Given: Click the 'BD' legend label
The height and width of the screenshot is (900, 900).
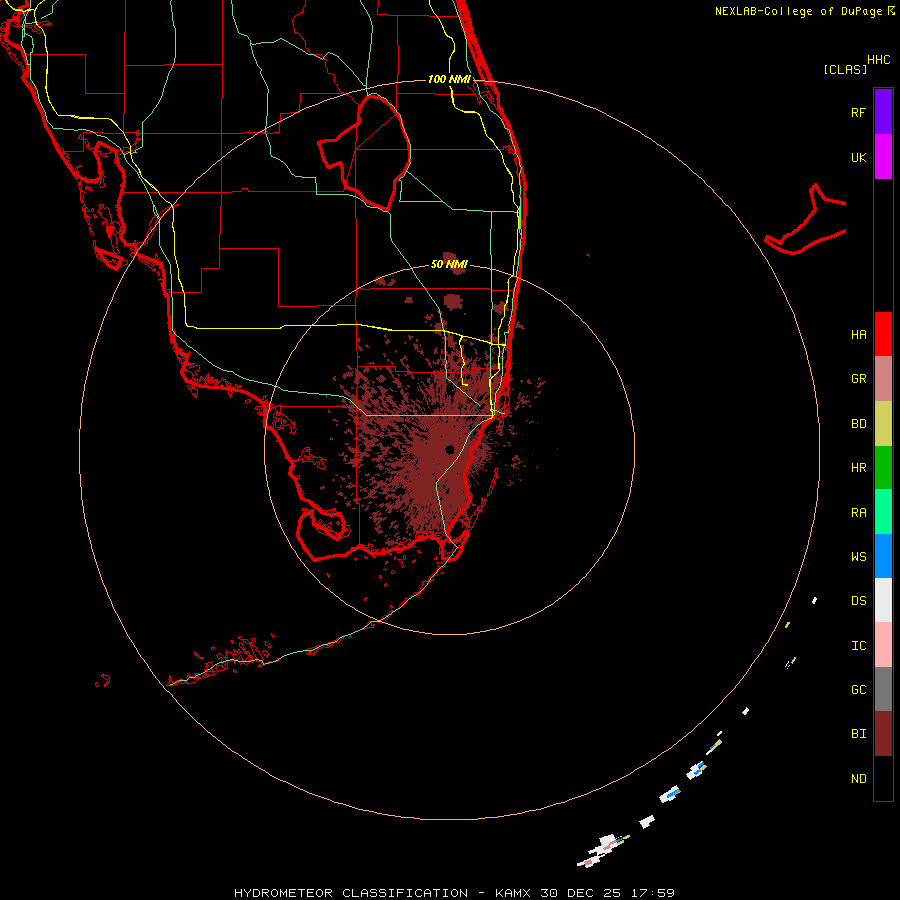Looking at the screenshot, I should coord(858,424).
